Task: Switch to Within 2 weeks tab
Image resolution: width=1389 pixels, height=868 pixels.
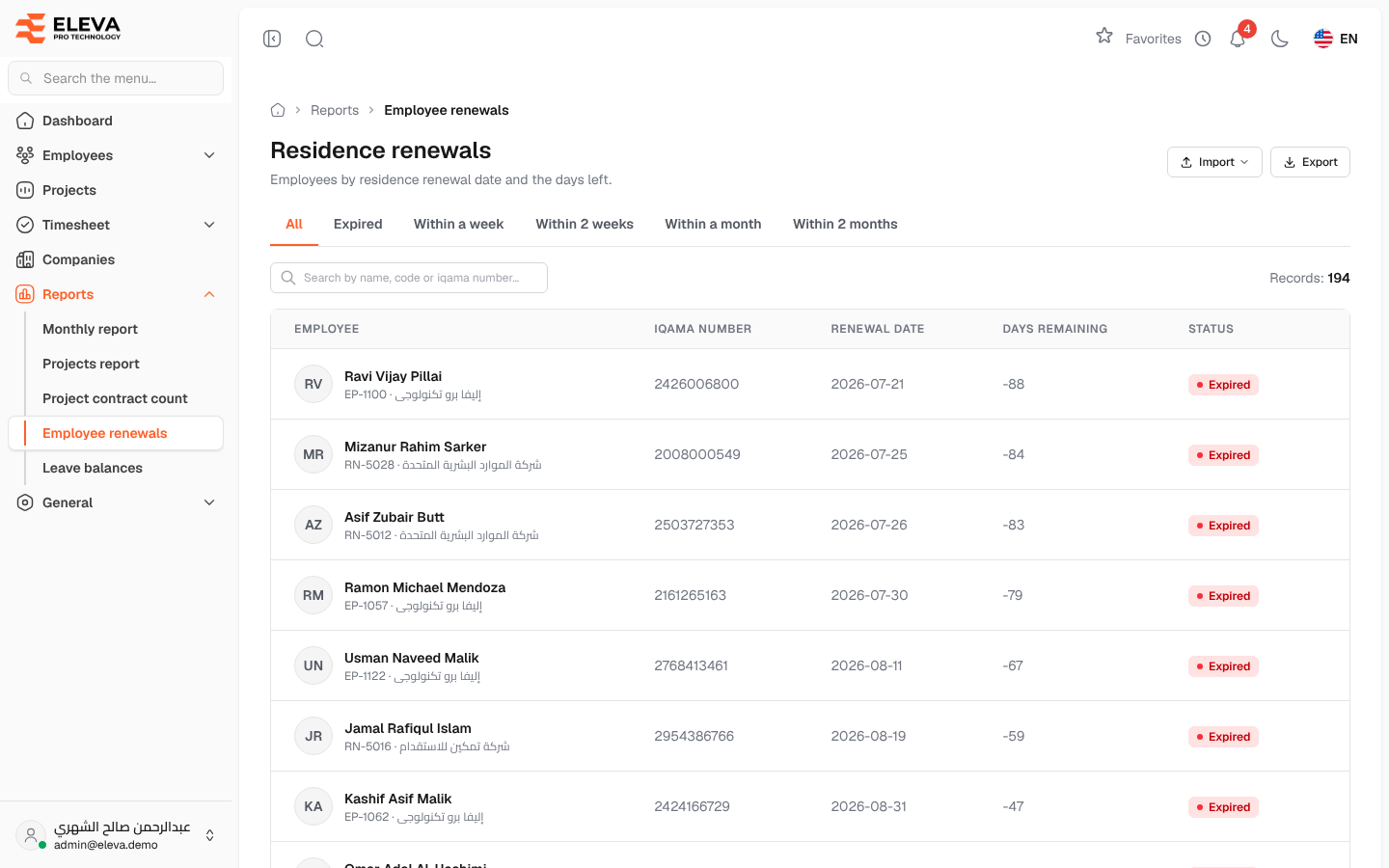Action: [x=585, y=224]
